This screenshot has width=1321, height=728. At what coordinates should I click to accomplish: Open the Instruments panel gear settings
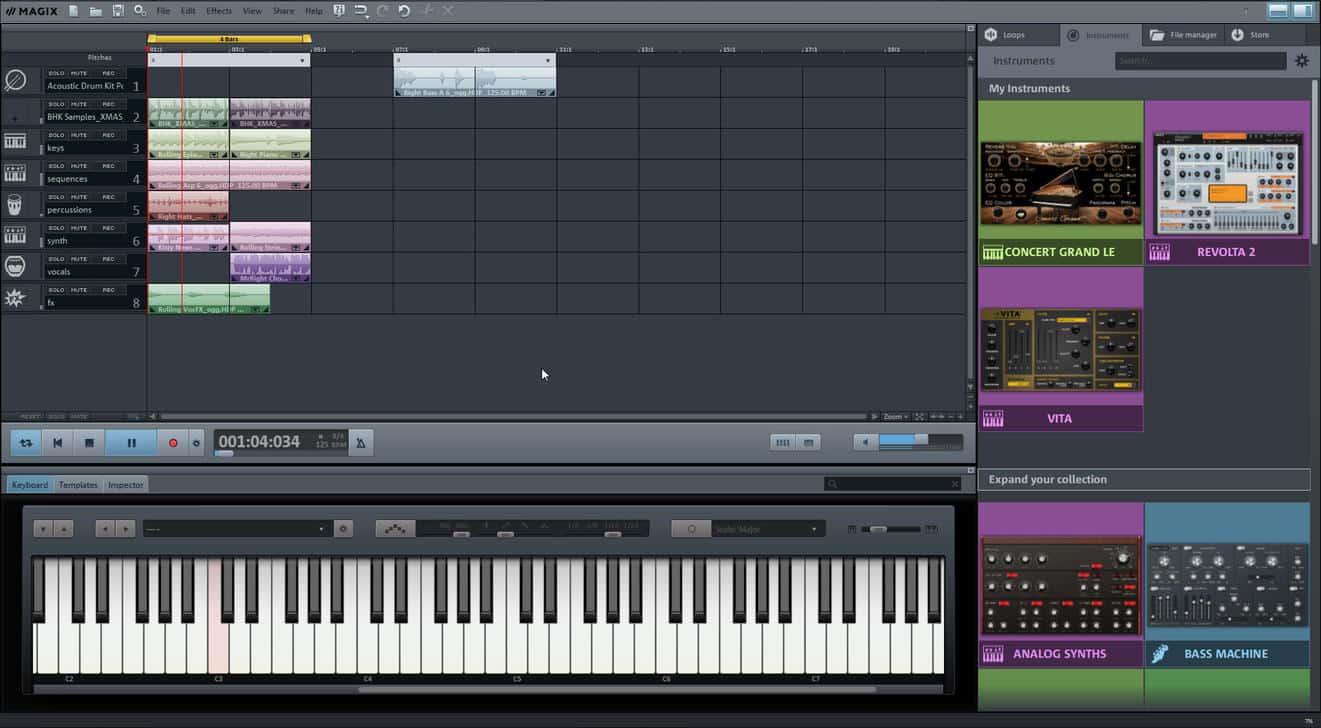pos(1301,61)
